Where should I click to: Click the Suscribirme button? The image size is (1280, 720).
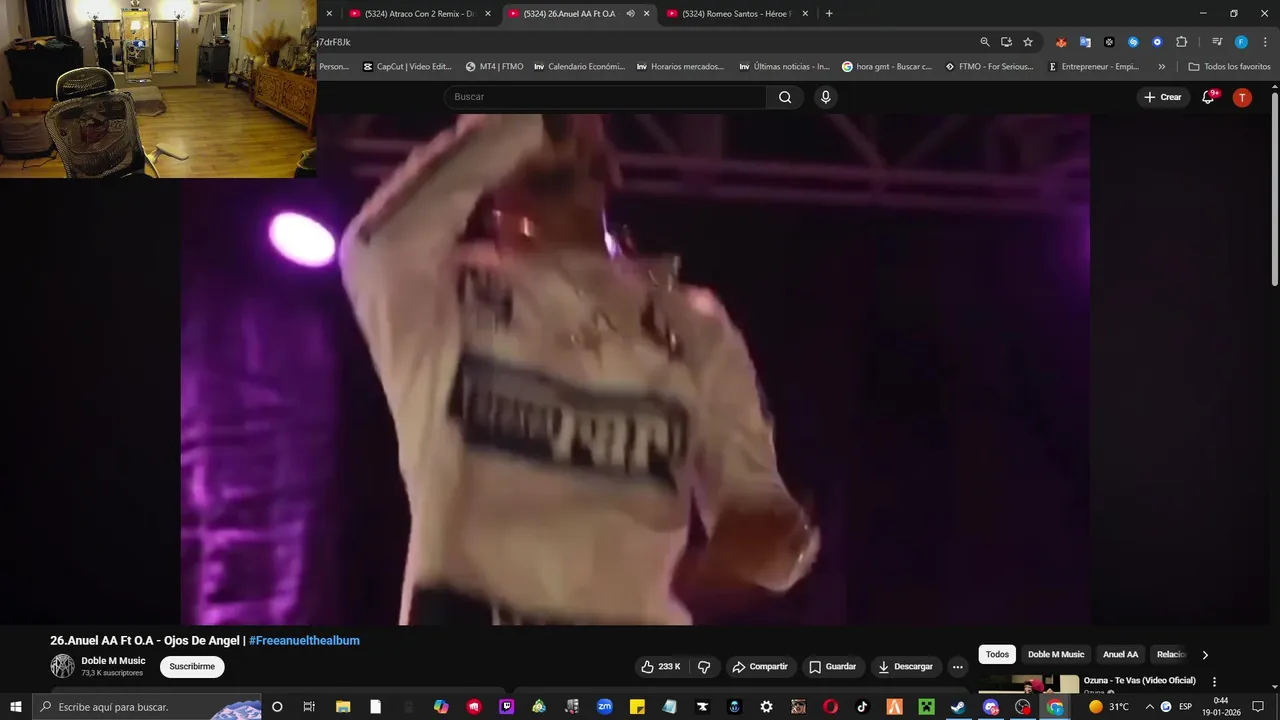pos(192,667)
